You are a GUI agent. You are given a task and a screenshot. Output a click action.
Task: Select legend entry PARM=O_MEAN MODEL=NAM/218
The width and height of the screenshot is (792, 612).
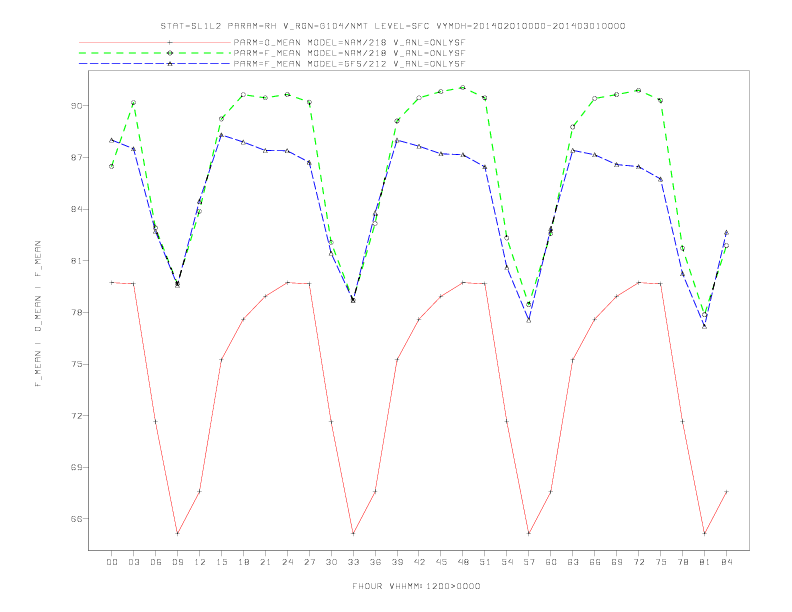[349, 42]
